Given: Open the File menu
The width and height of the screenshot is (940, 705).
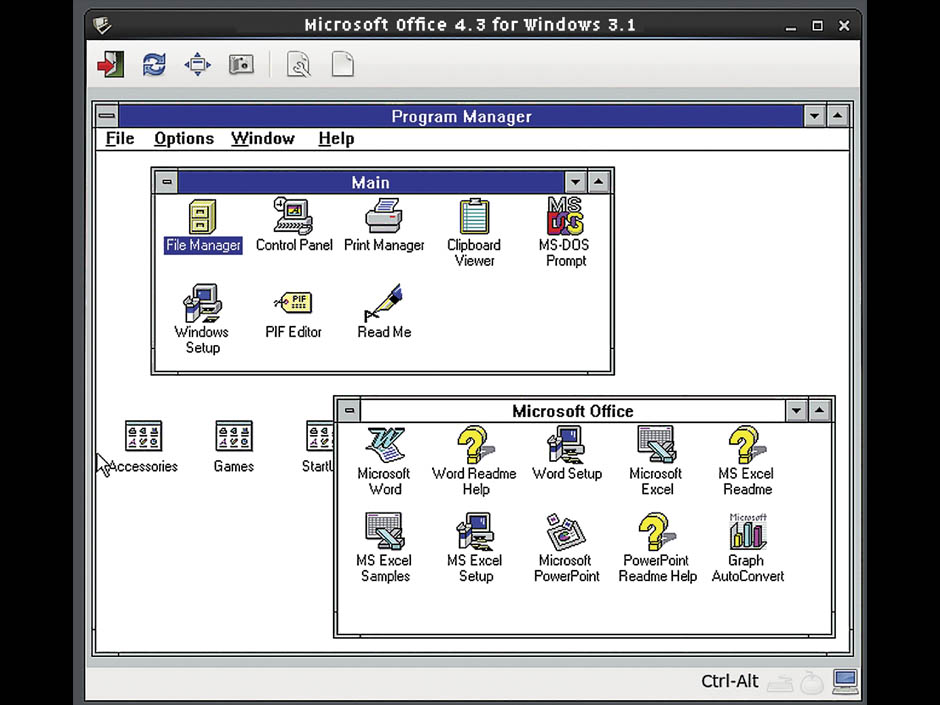Looking at the screenshot, I should [x=120, y=138].
